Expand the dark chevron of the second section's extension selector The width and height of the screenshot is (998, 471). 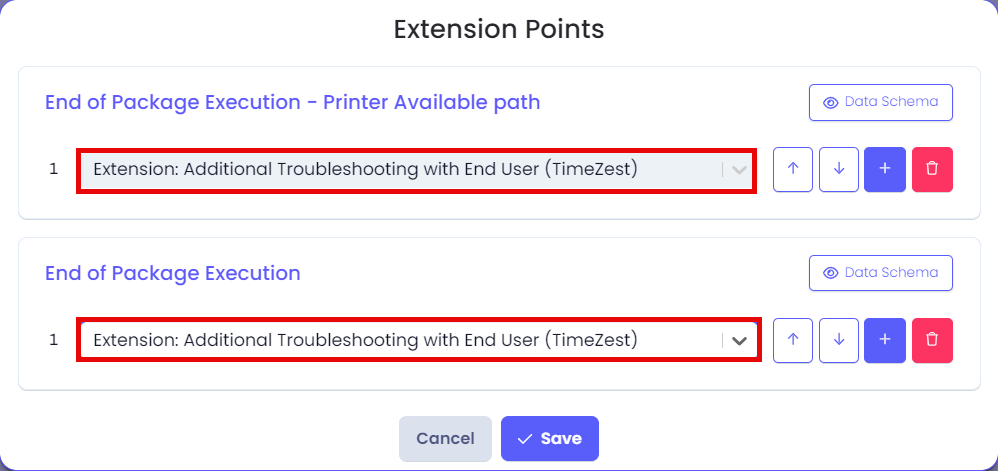739,341
